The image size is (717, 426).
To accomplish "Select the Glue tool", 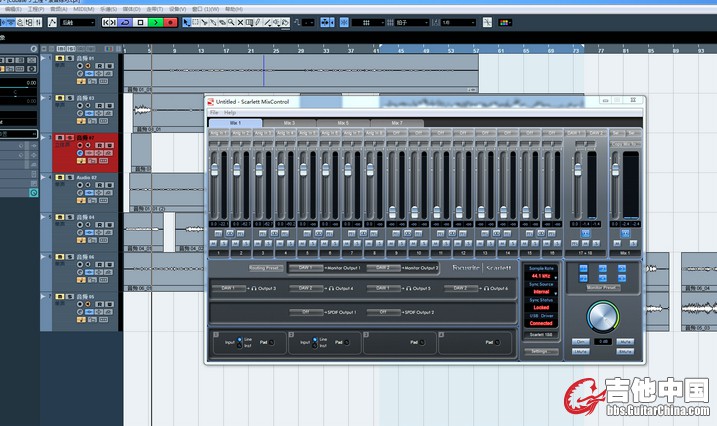I will [x=213, y=22].
